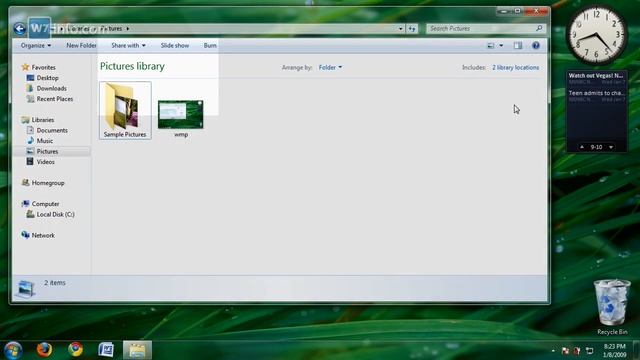Click the New Folder button

[x=81, y=45]
